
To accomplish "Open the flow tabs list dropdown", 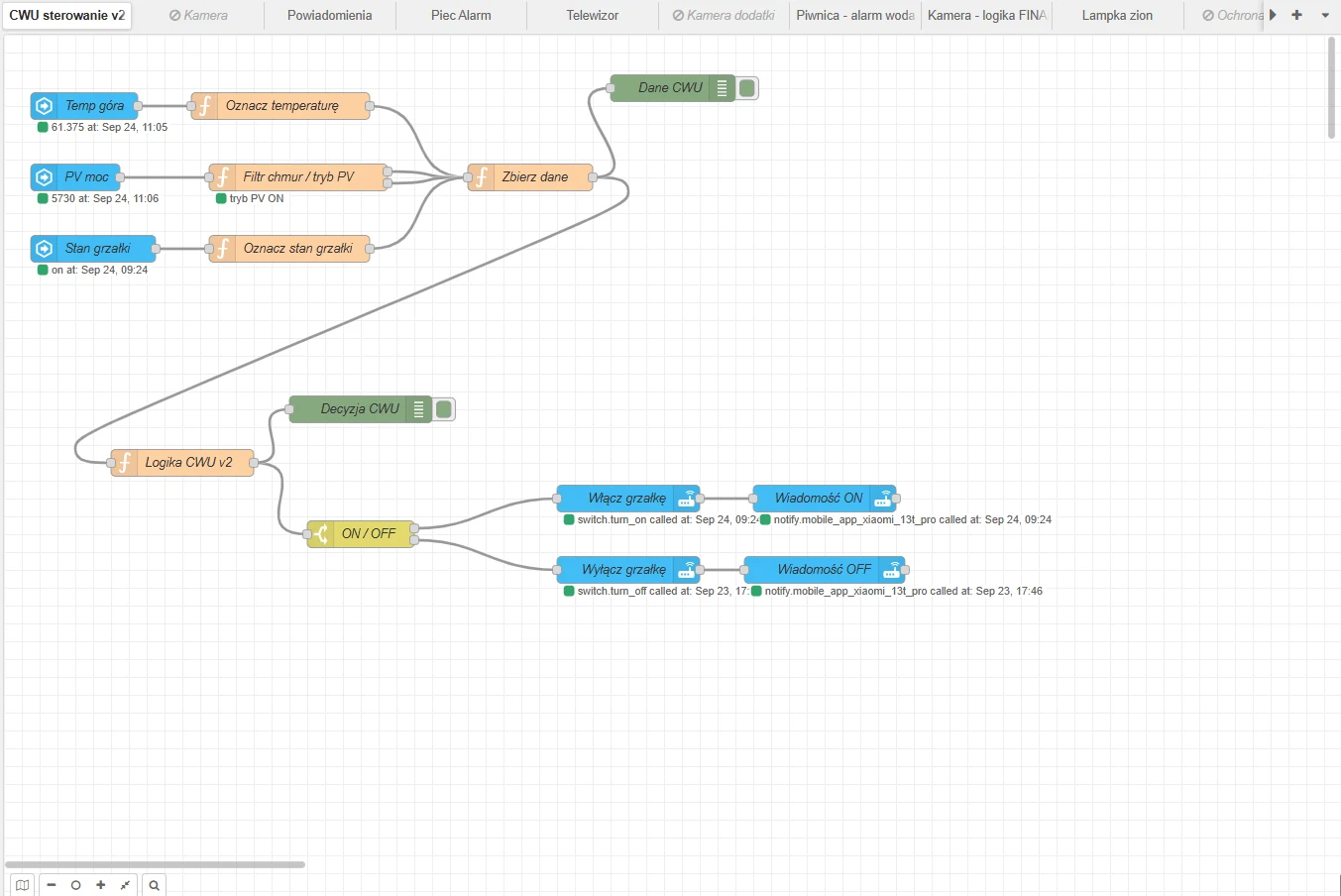I will point(1325,15).
